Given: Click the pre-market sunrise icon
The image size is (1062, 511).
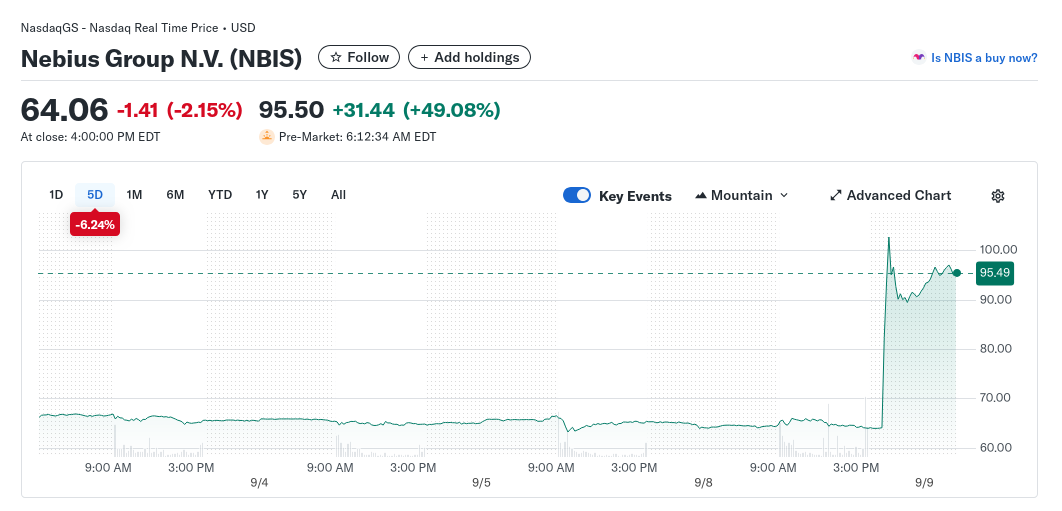Looking at the screenshot, I should (x=266, y=137).
